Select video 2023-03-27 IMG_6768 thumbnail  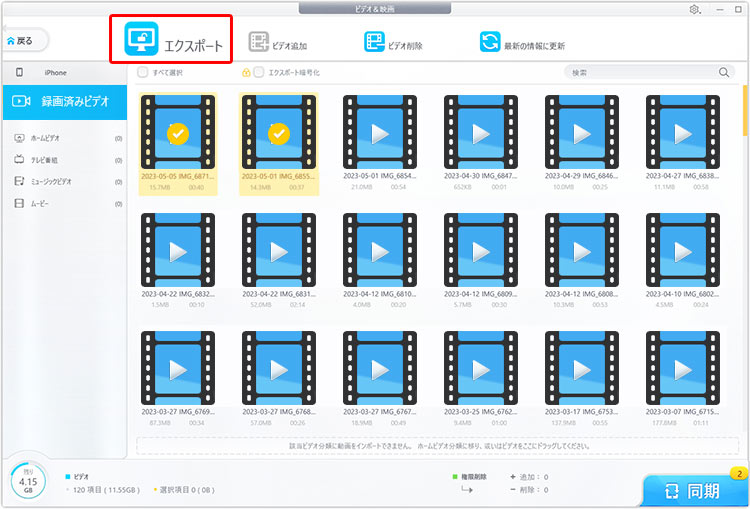279,368
